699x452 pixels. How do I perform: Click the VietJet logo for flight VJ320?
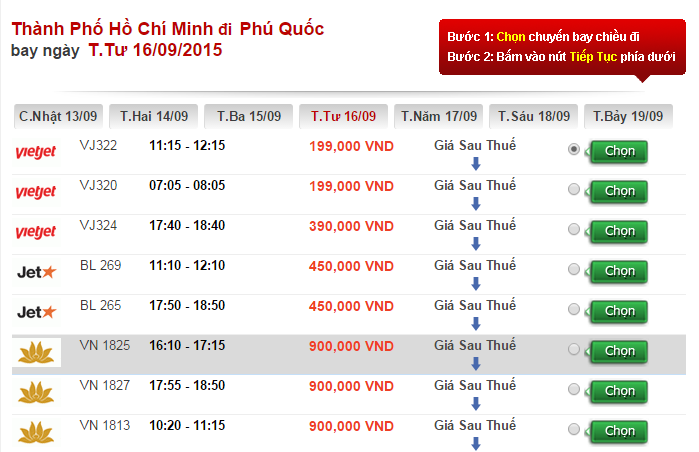[x=36, y=192]
